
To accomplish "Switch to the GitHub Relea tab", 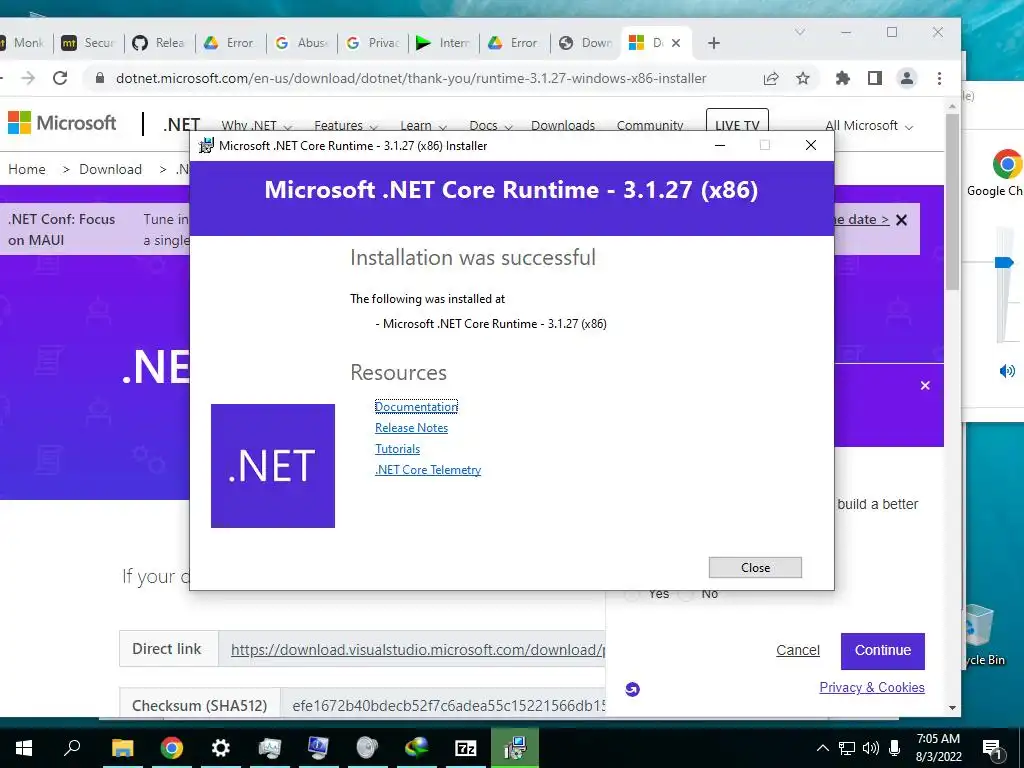I will click(x=159, y=43).
